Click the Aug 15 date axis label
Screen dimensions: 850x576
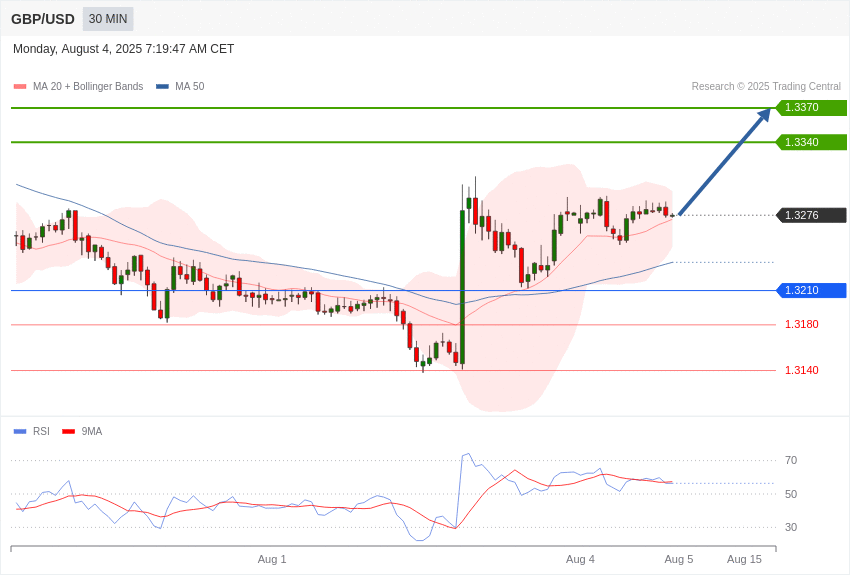[x=744, y=559]
